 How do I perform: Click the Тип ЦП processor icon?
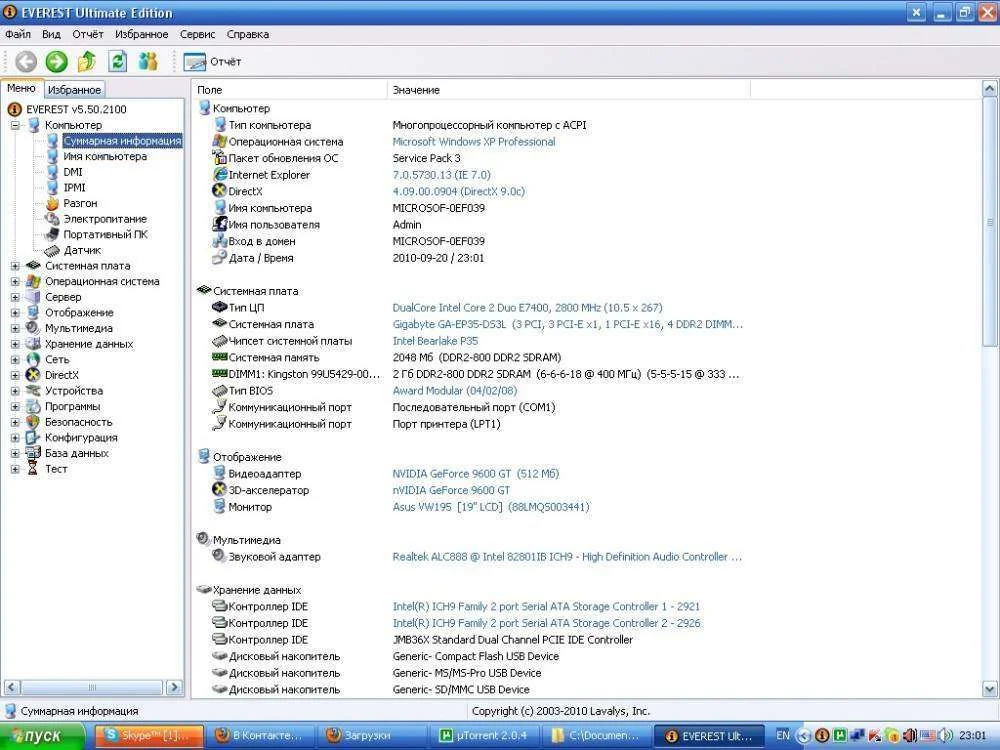[219, 307]
